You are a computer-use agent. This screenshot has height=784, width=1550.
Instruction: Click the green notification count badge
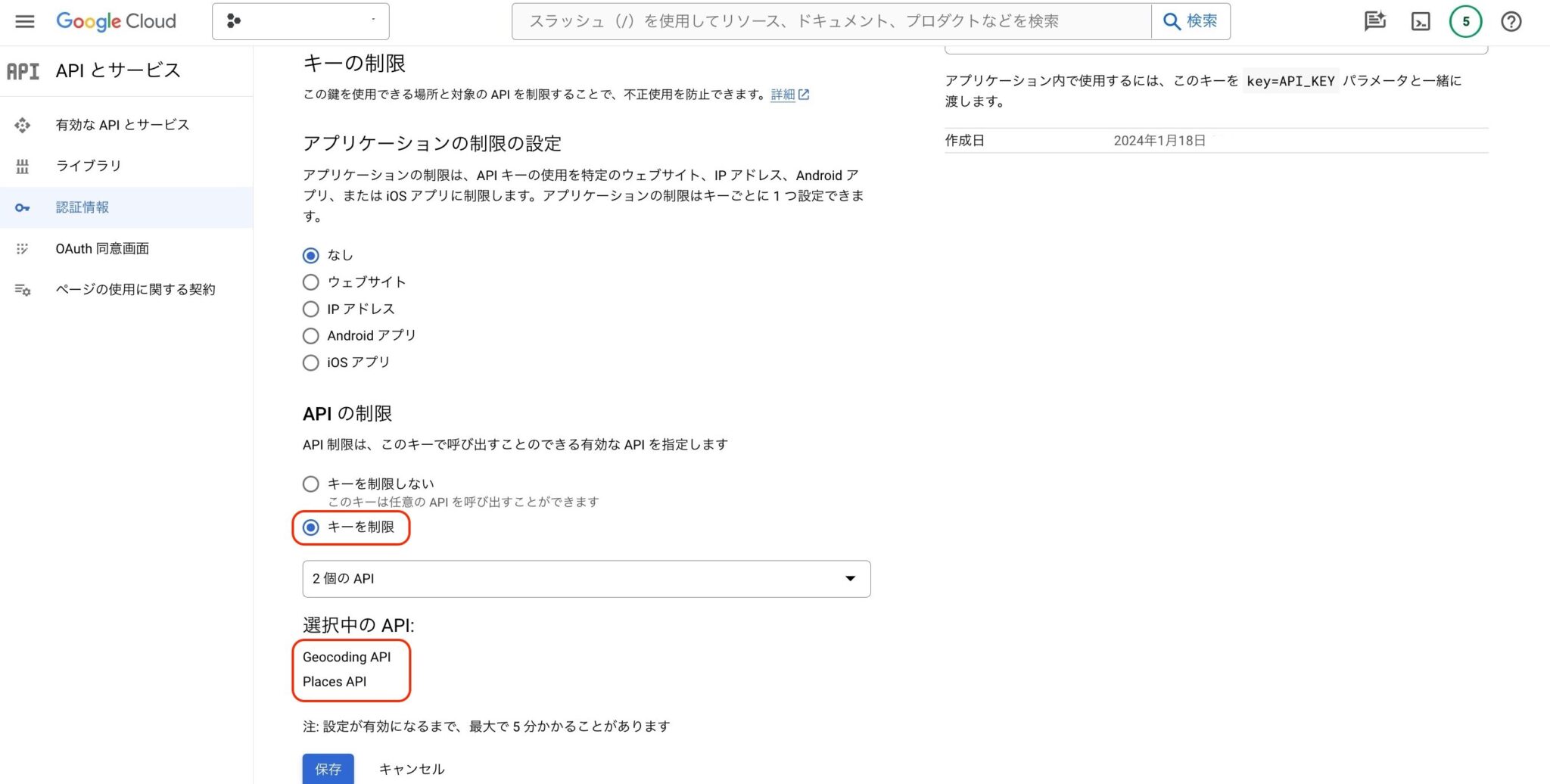click(x=1466, y=21)
